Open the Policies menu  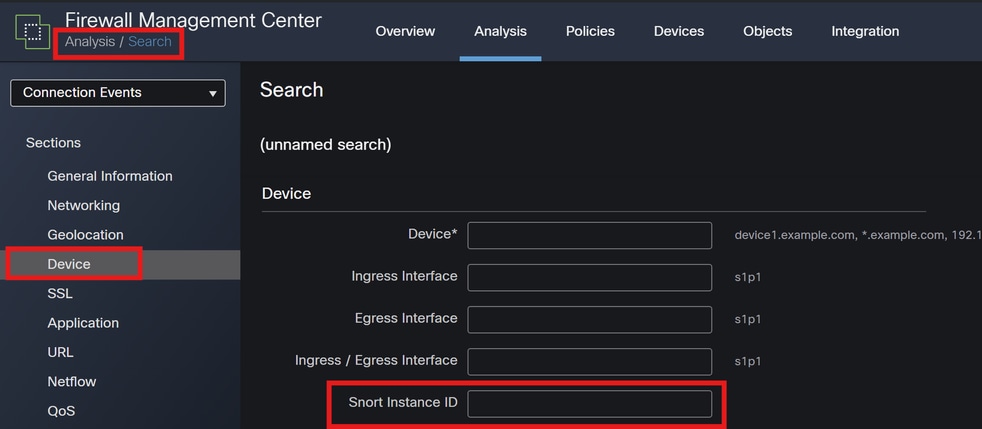click(590, 31)
